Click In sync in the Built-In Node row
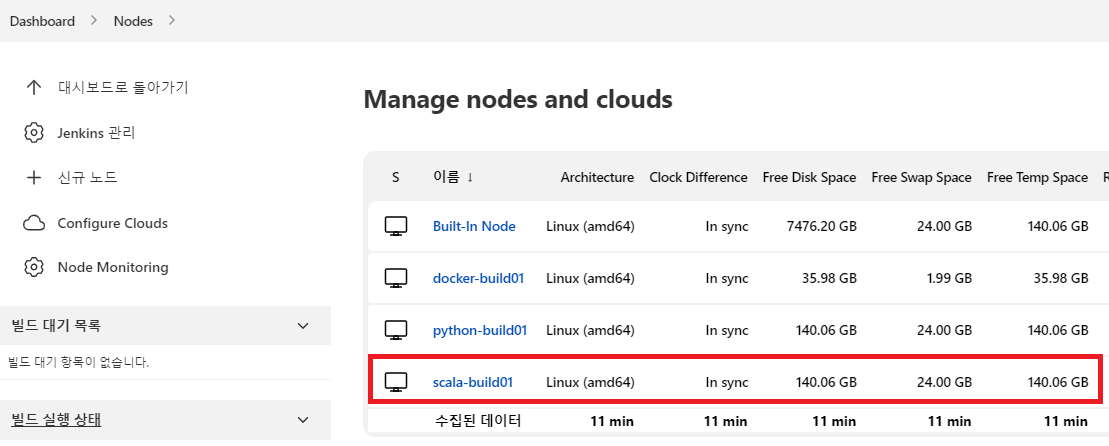1109x446 pixels. 726,227
